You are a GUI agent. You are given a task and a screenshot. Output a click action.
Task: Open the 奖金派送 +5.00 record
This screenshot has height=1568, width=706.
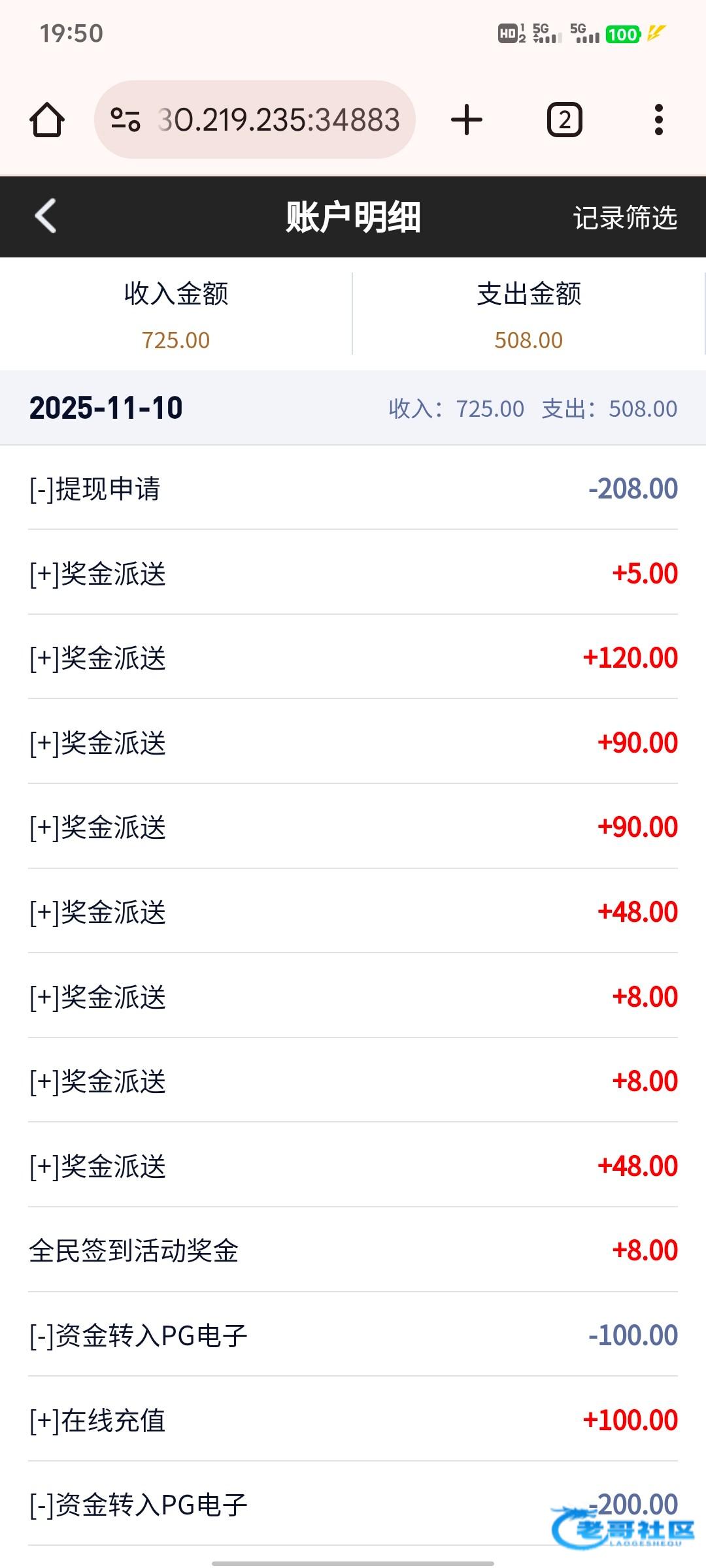353,574
